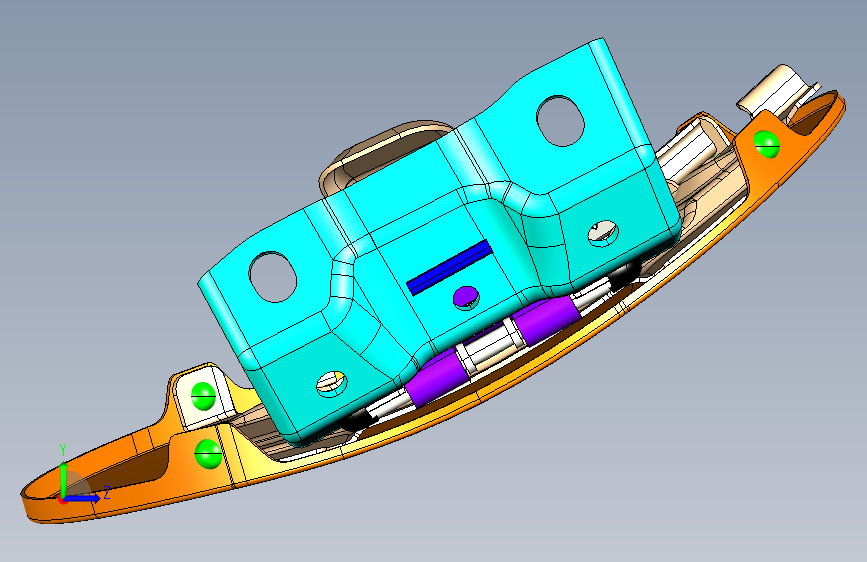Image resolution: width=867 pixels, height=562 pixels.
Task: Select the green Y axis arrow of the triad
Action: pos(64,479)
